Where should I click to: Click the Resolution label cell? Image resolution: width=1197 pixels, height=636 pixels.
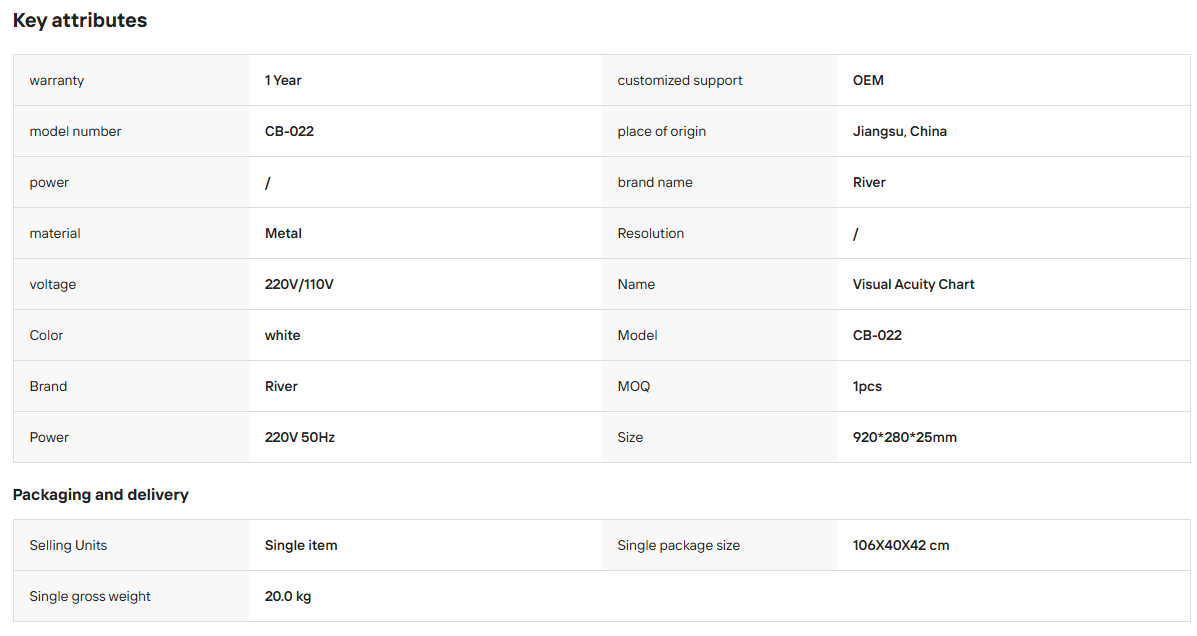pyautogui.click(x=719, y=234)
